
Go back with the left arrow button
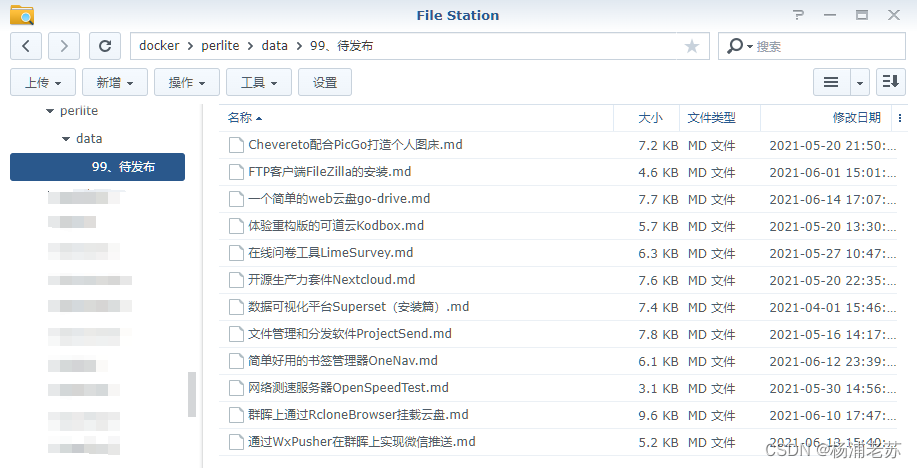tap(26, 46)
